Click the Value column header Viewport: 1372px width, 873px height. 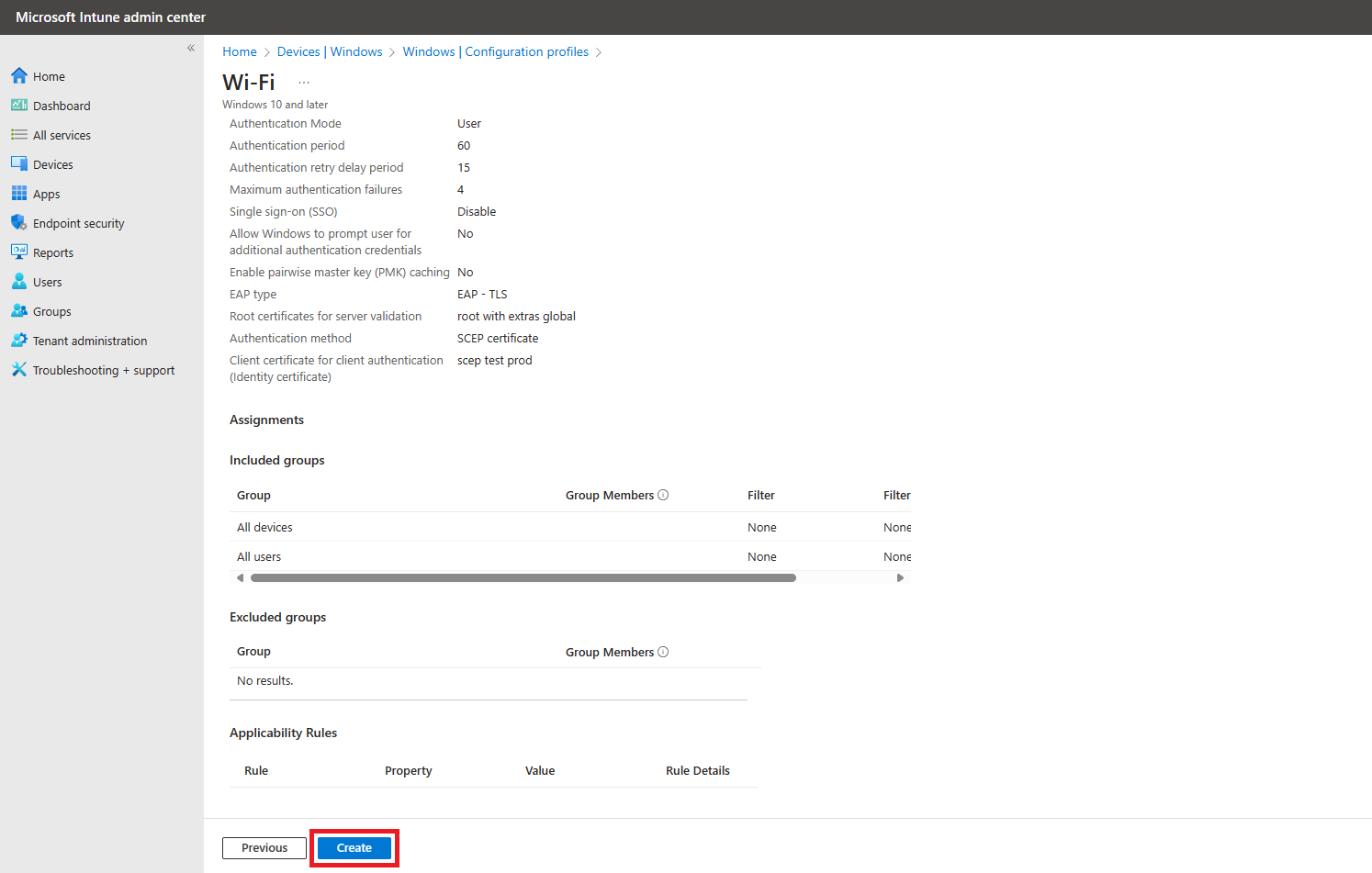point(540,770)
